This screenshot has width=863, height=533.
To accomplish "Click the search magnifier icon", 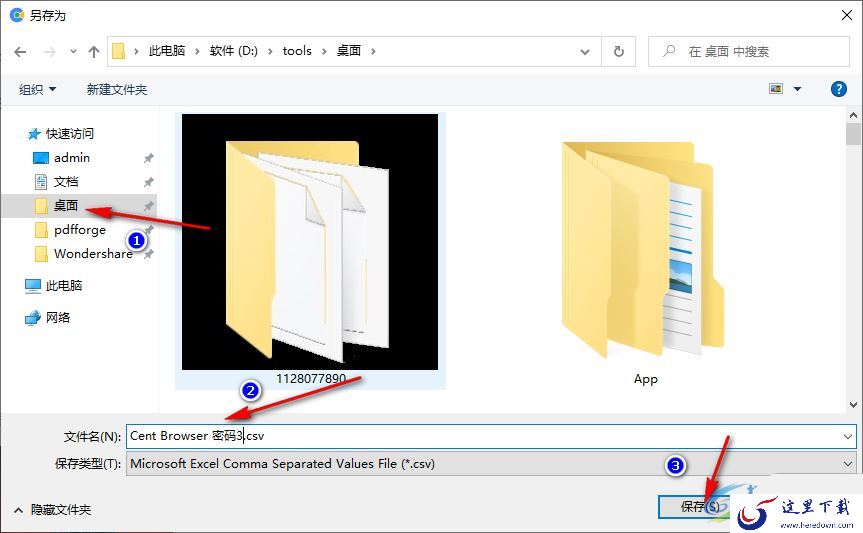I will (669, 51).
